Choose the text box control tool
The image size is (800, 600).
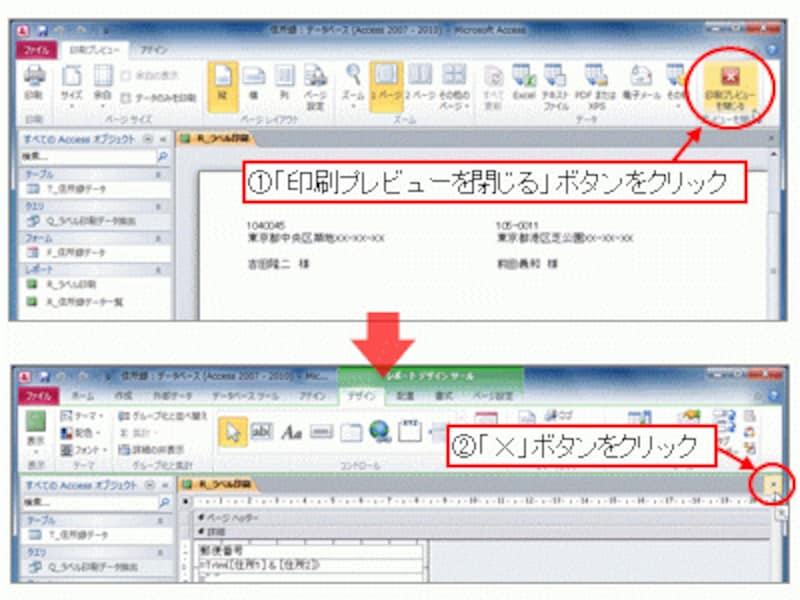[262, 432]
